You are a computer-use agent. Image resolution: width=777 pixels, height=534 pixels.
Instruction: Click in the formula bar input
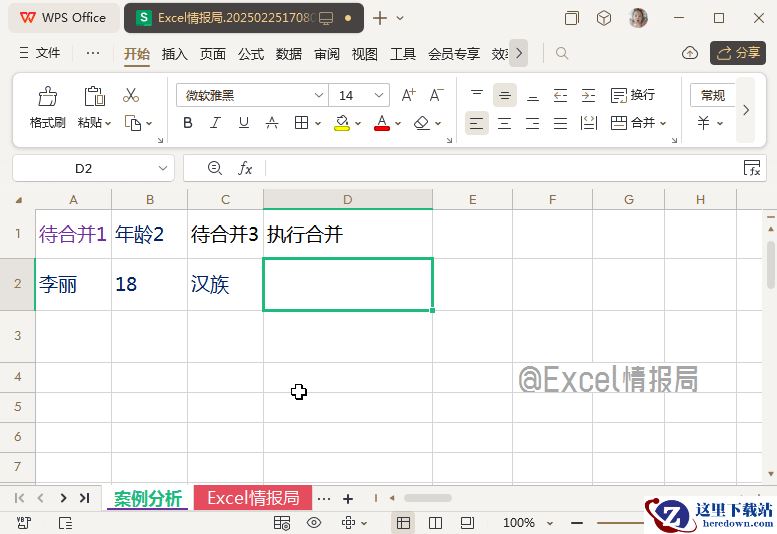(503, 168)
